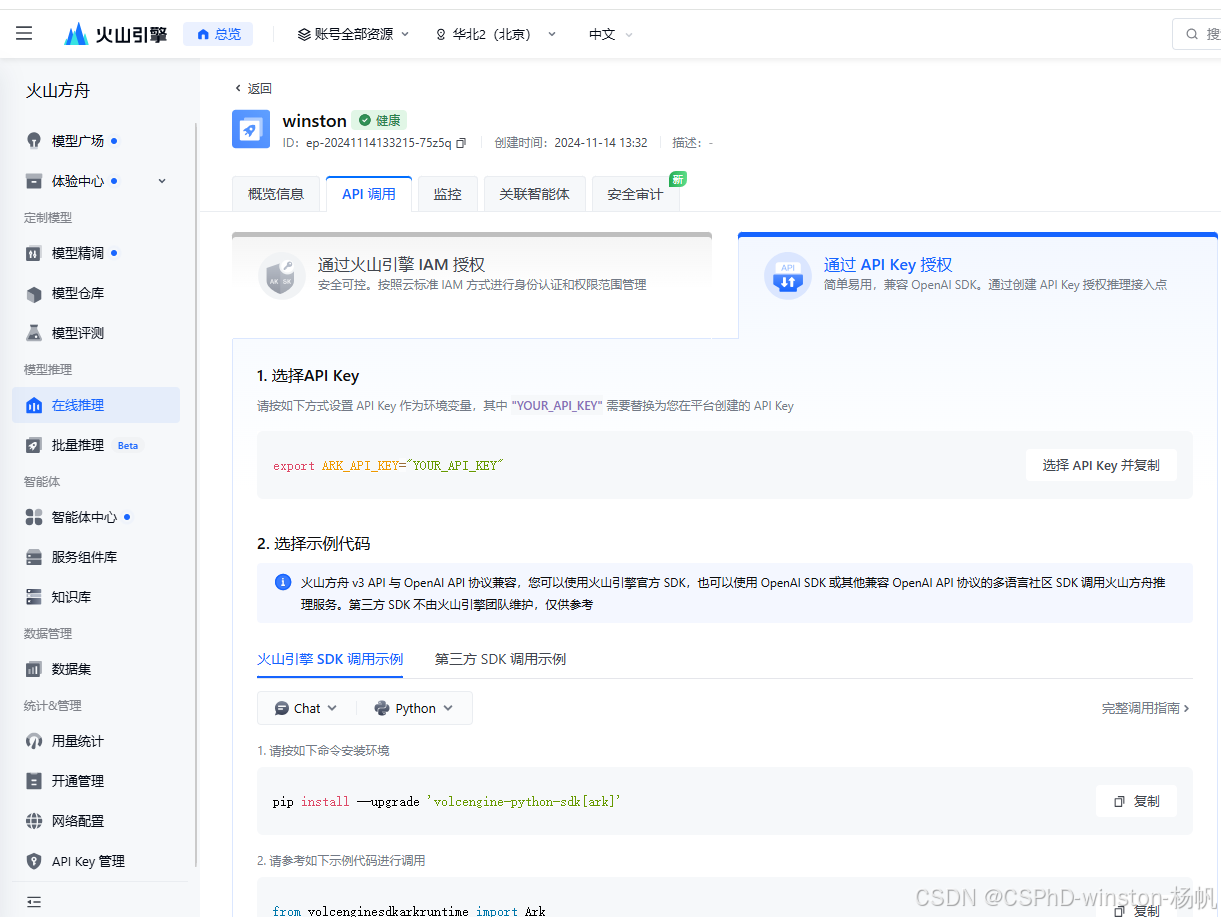Image resolution: width=1221 pixels, height=917 pixels.
Task: Switch to the API 调用 tab
Action: tap(369, 194)
